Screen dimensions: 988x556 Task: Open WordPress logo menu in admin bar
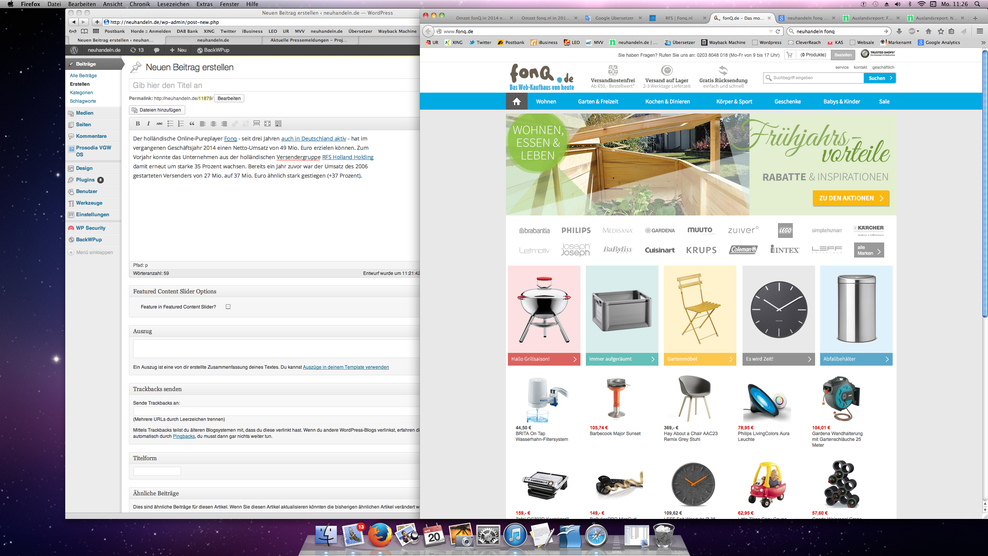tap(74, 50)
